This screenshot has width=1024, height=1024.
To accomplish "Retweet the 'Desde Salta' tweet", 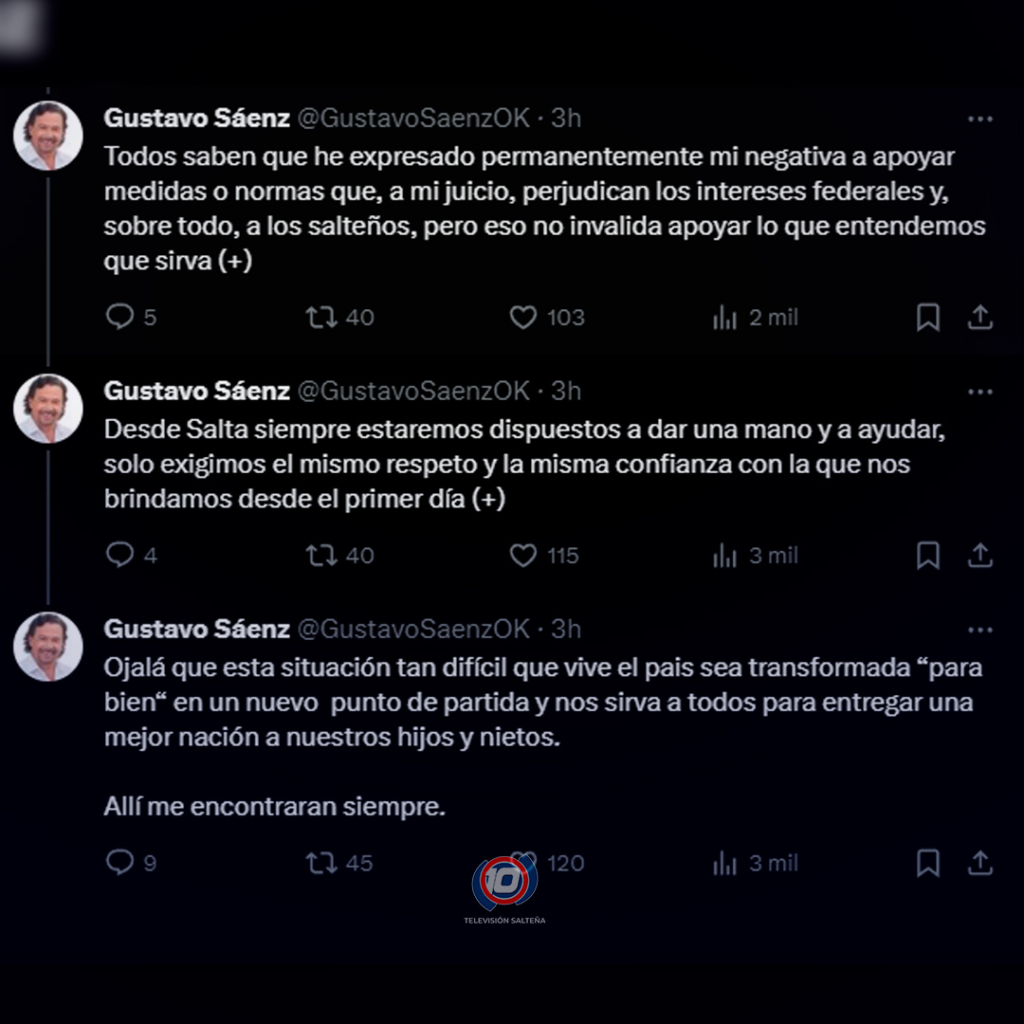I will tap(322, 555).
